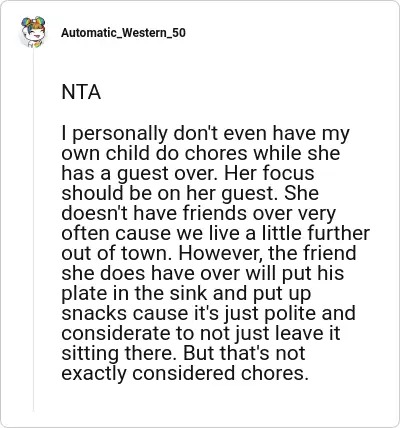Visit Automatic_Western_50's user profile
The image size is (400, 428).
pos(123,33)
